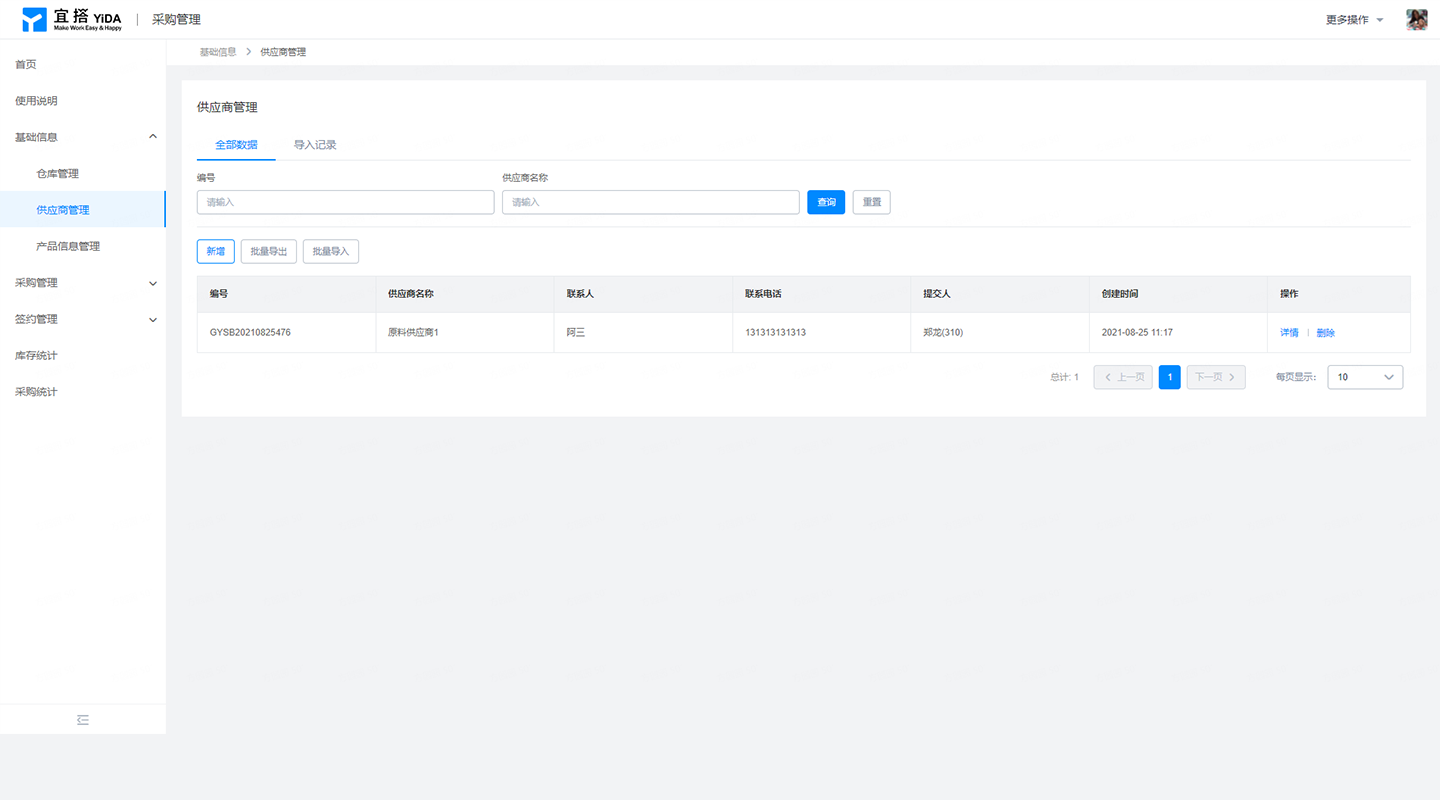Click the 批量导出 button
The height and width of the screenshot is (800, 1440).
pos(269,251)
